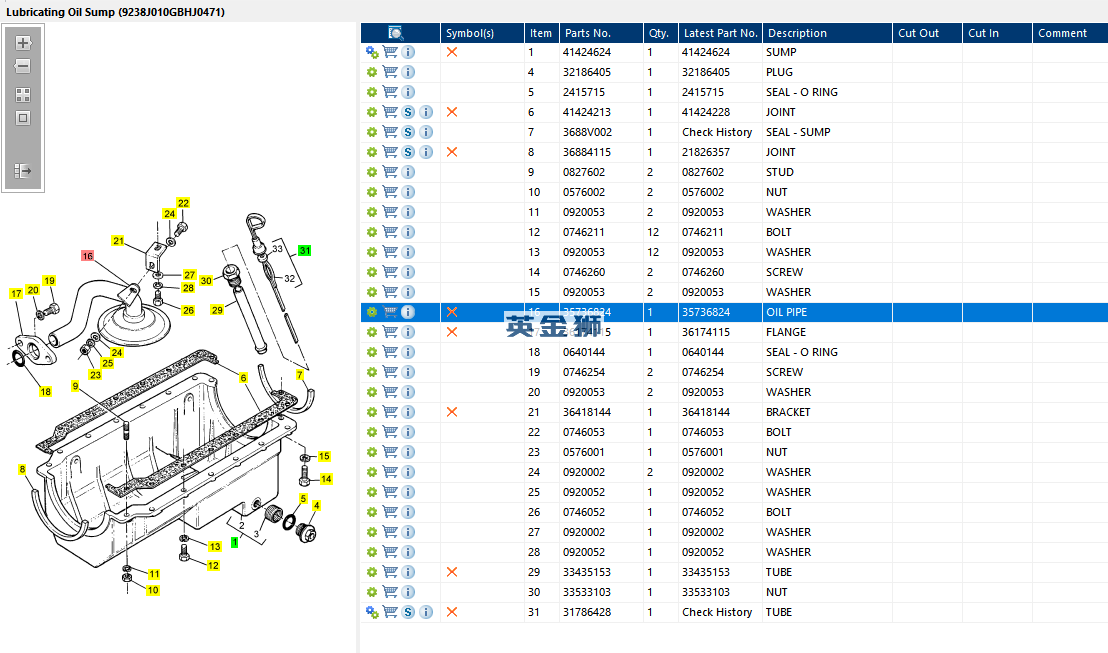Click 'Check History' for item 31 TUBE
The height and width of the screenshot is (653, 1108).
[x=717, y=612]
